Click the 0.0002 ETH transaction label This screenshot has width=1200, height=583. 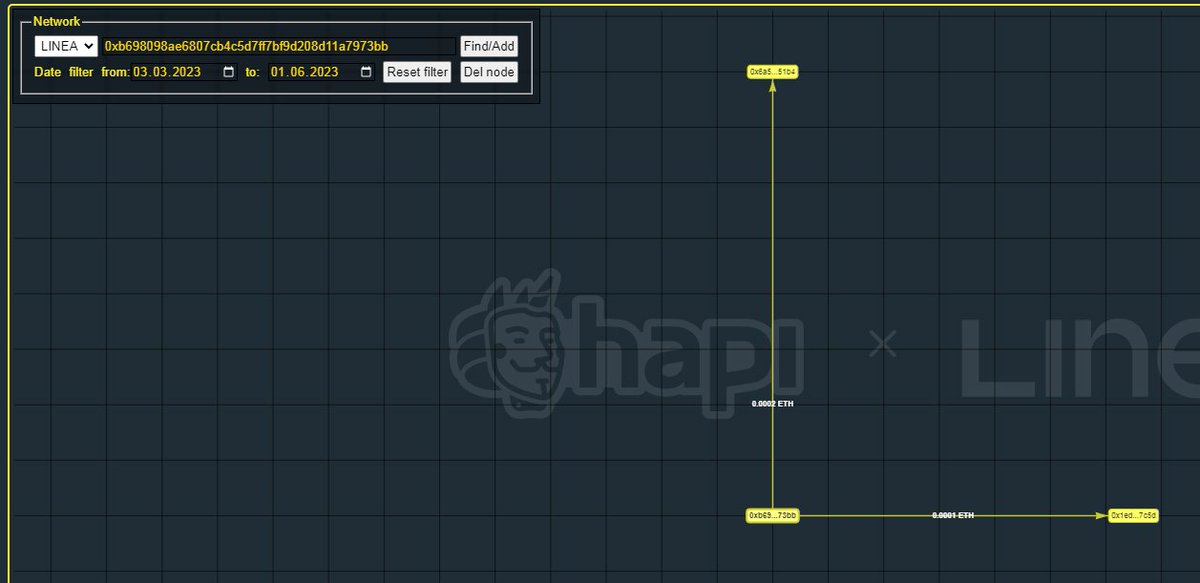772,403
